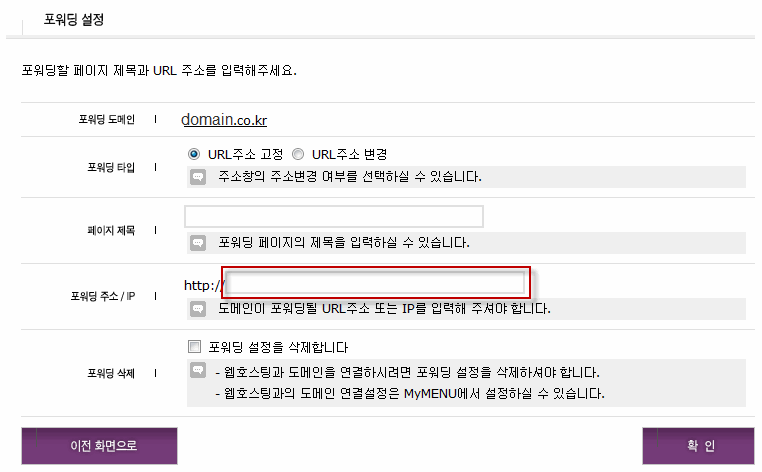
Task: Open the domain.co.kr link
Action: coord(224,120)
